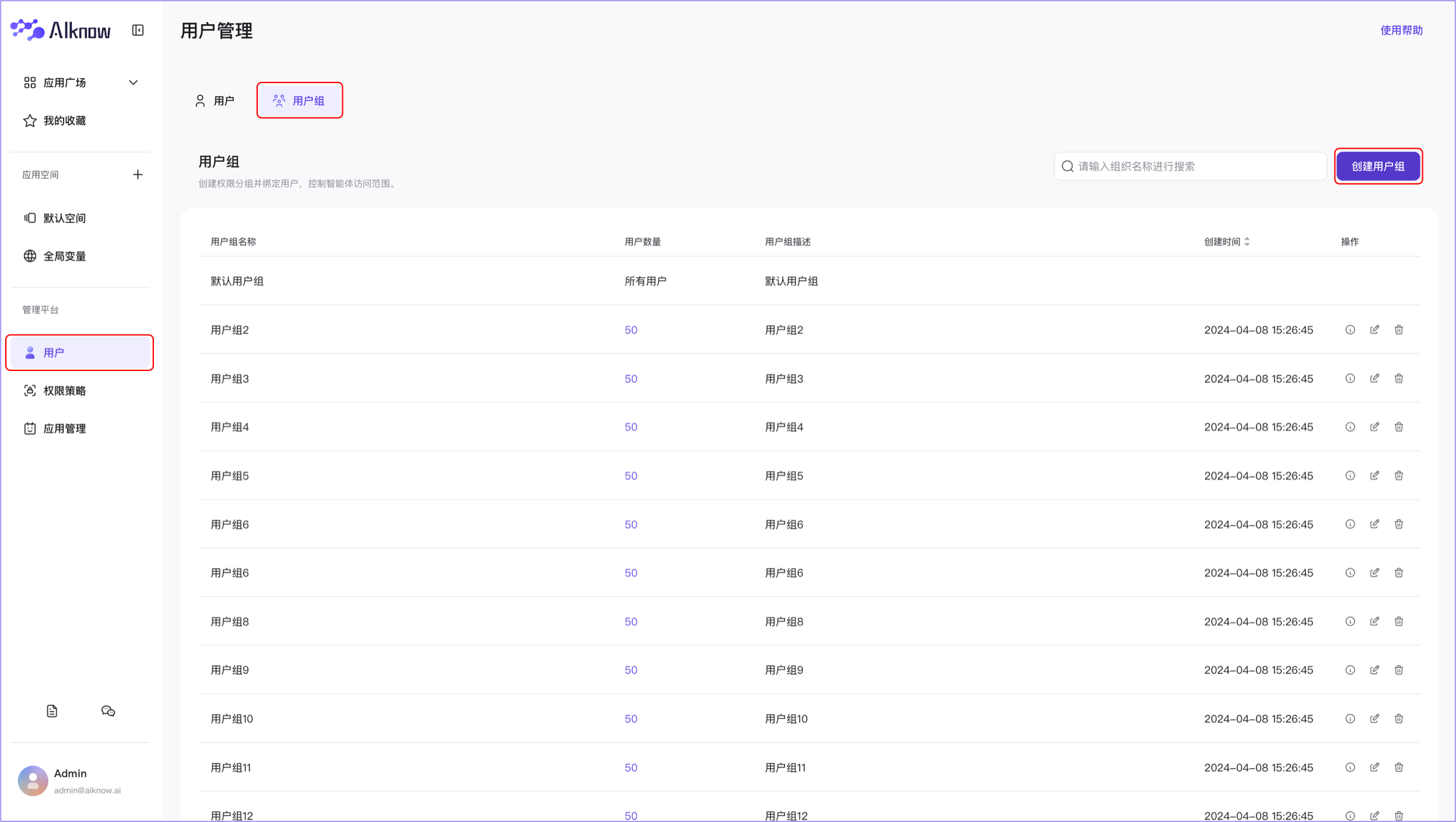Add a new 应用空间 with the plus icon

coord(138,175)
